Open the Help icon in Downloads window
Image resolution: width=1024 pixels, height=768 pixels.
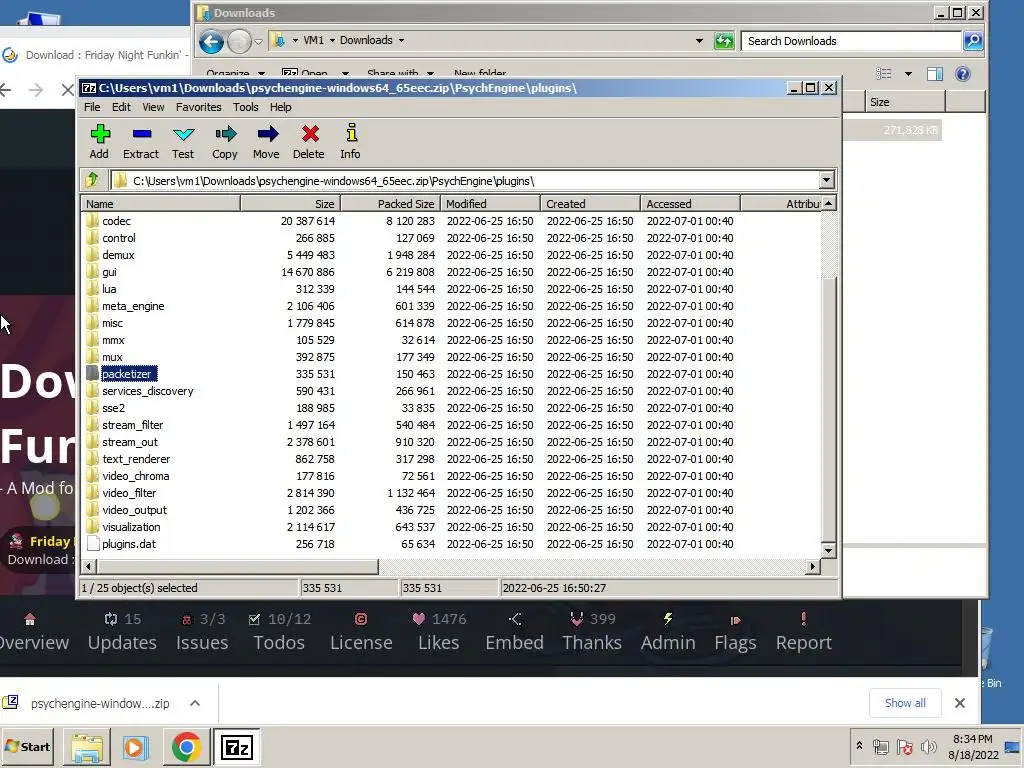pyautogui.click(x=963, y=73)
